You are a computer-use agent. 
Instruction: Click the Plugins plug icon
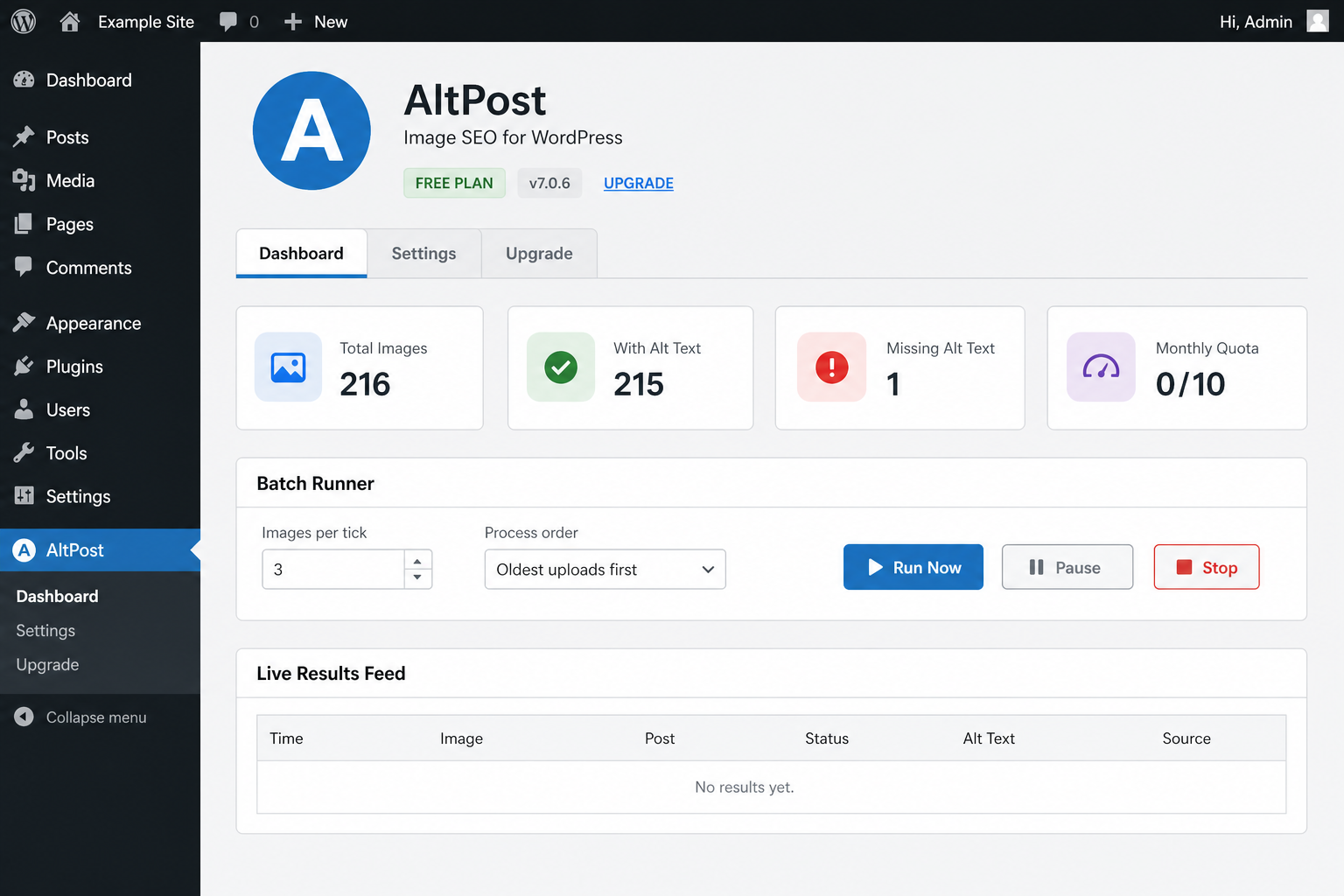(24, 366)
